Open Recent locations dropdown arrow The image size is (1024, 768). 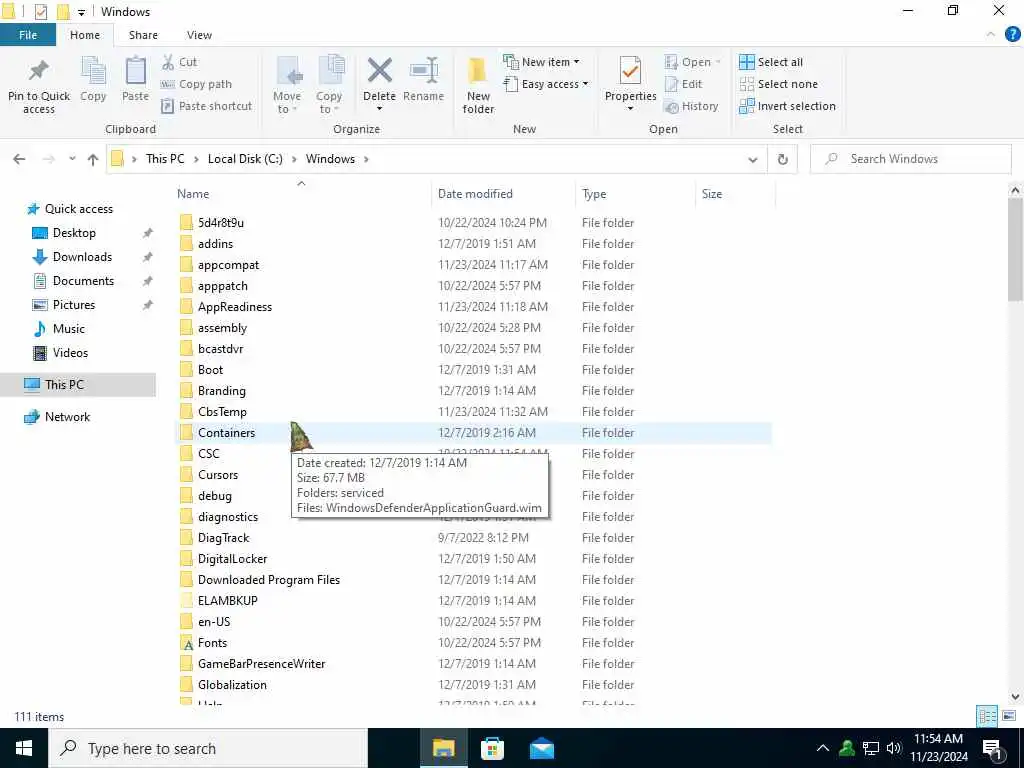point(72,159)
